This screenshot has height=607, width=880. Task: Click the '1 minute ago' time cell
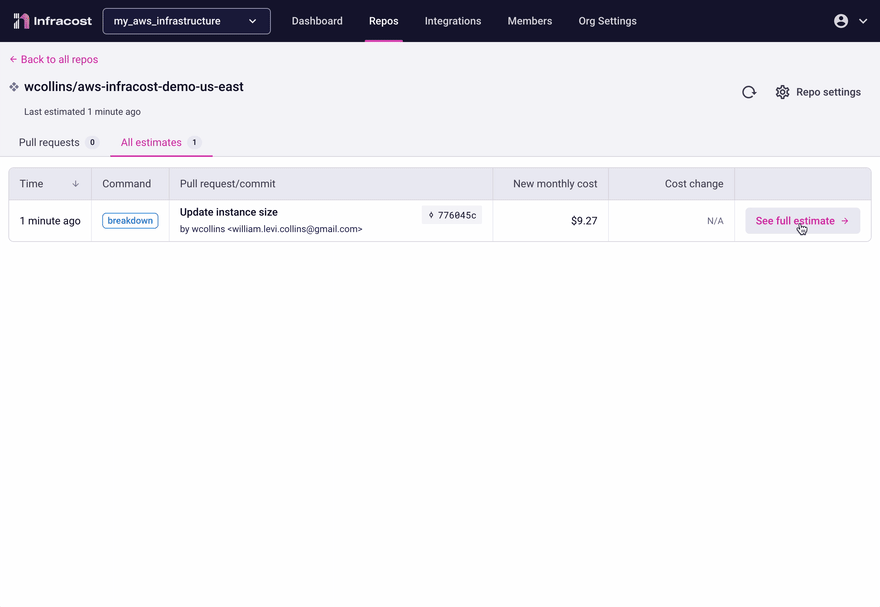click(50, 221)
